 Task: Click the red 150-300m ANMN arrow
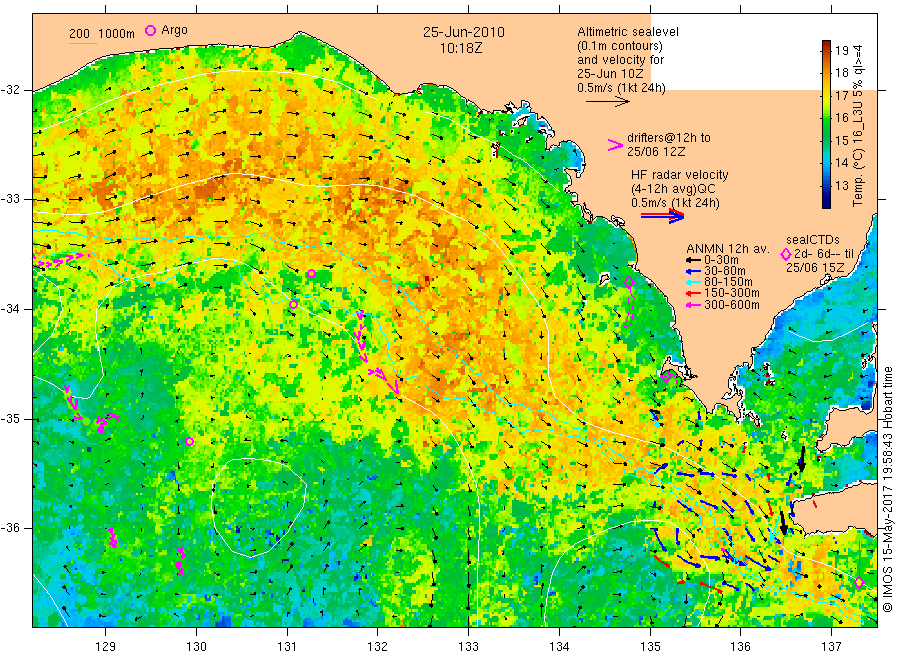pyautogui.click(x=693, y=293)
